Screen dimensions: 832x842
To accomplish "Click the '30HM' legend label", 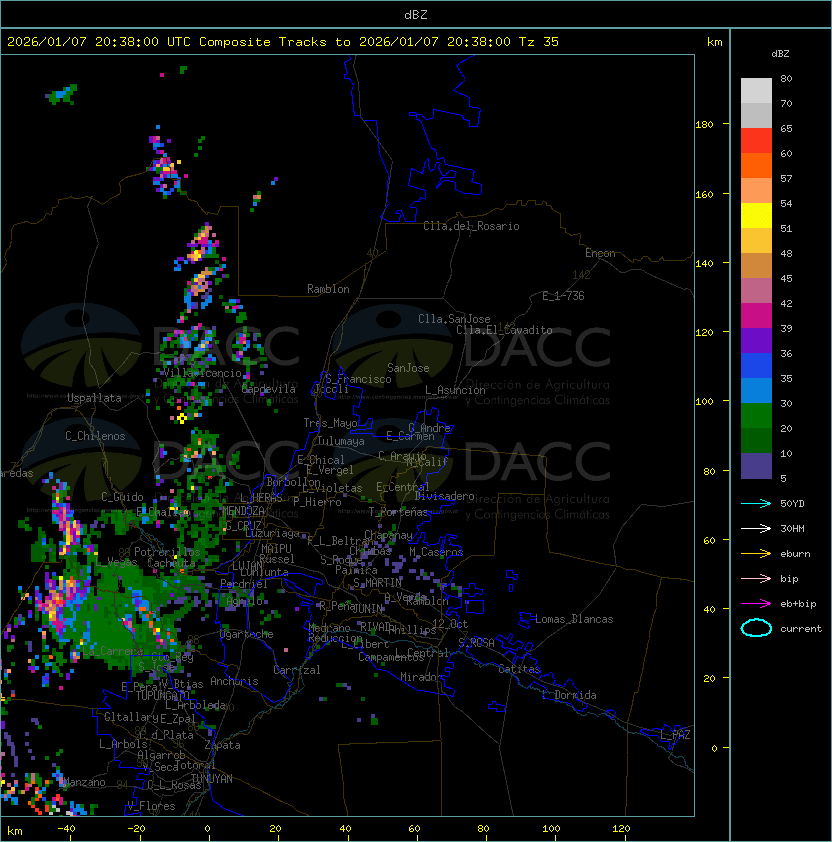I will pos(792,529).
